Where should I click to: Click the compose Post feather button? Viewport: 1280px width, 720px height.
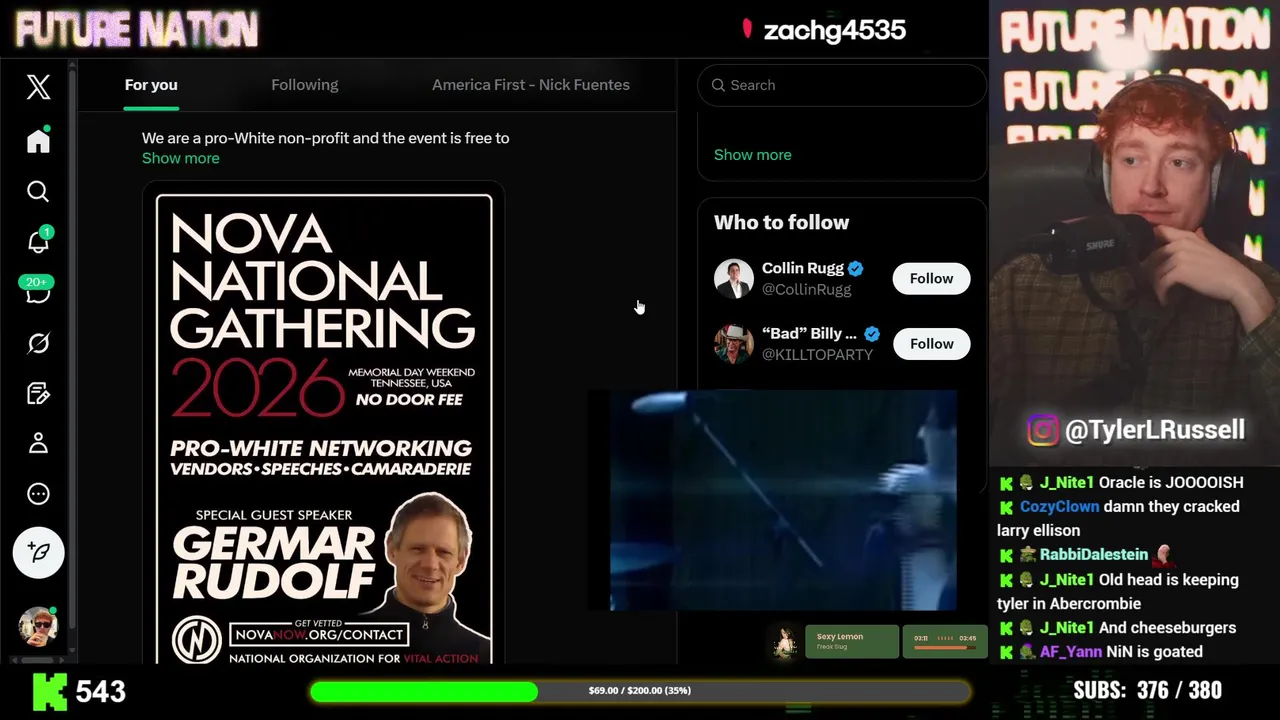pos(38,552)
